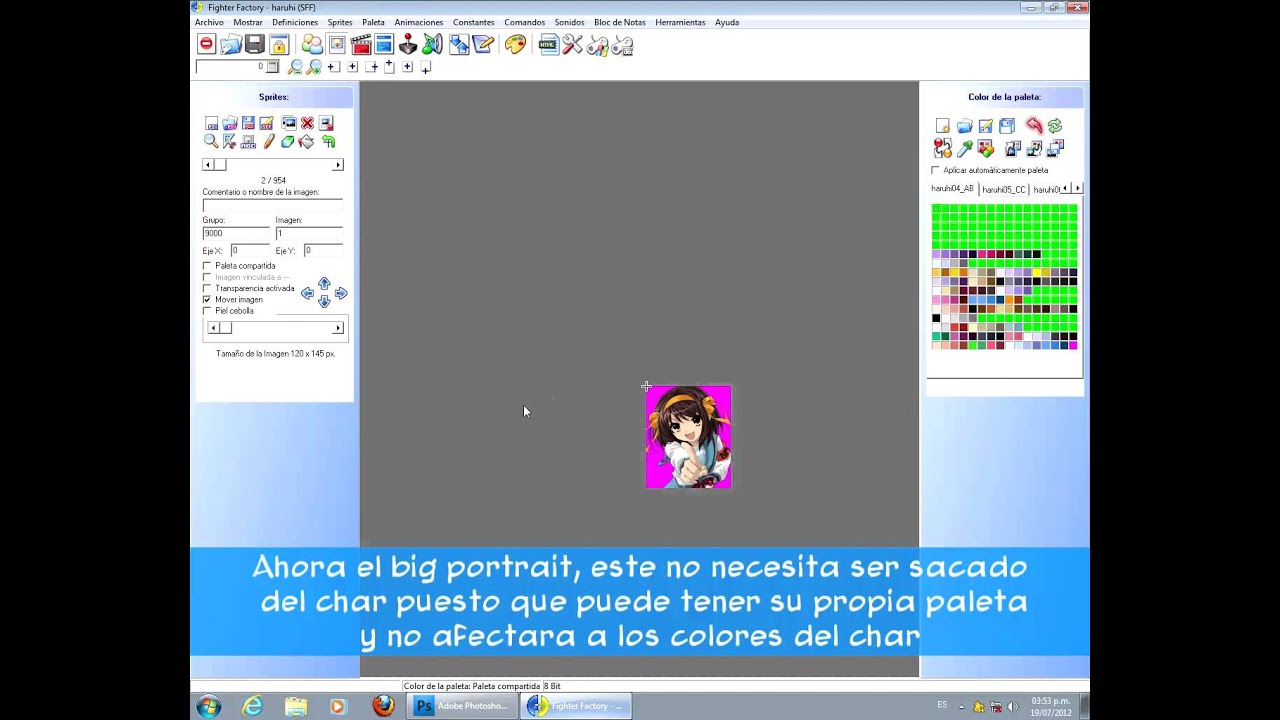Move image right with blue arrow
Viewport: 1280px width, 720px height.
[x=341, y=293]
